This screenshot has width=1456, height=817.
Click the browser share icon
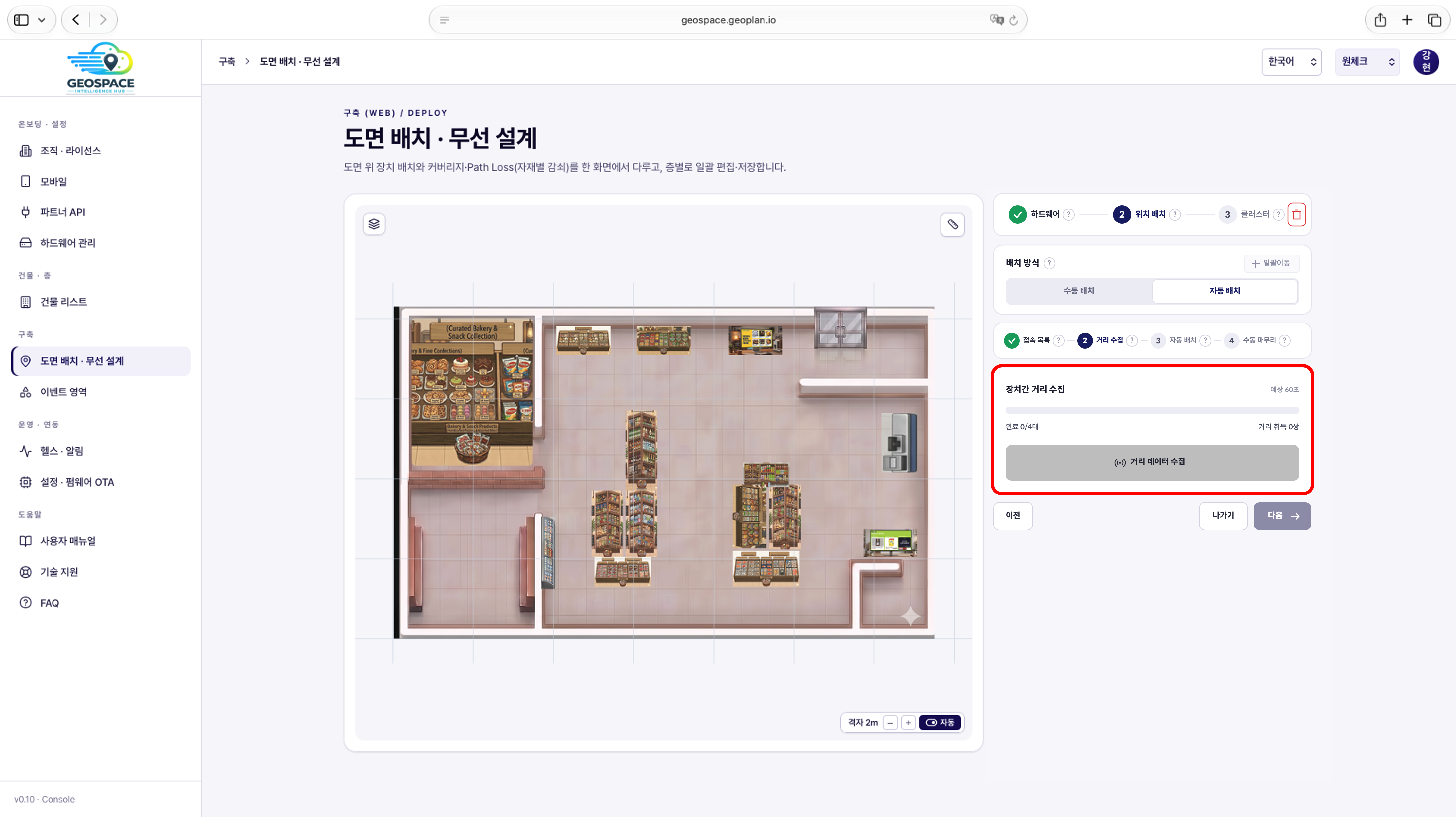tap(1380, 20)
